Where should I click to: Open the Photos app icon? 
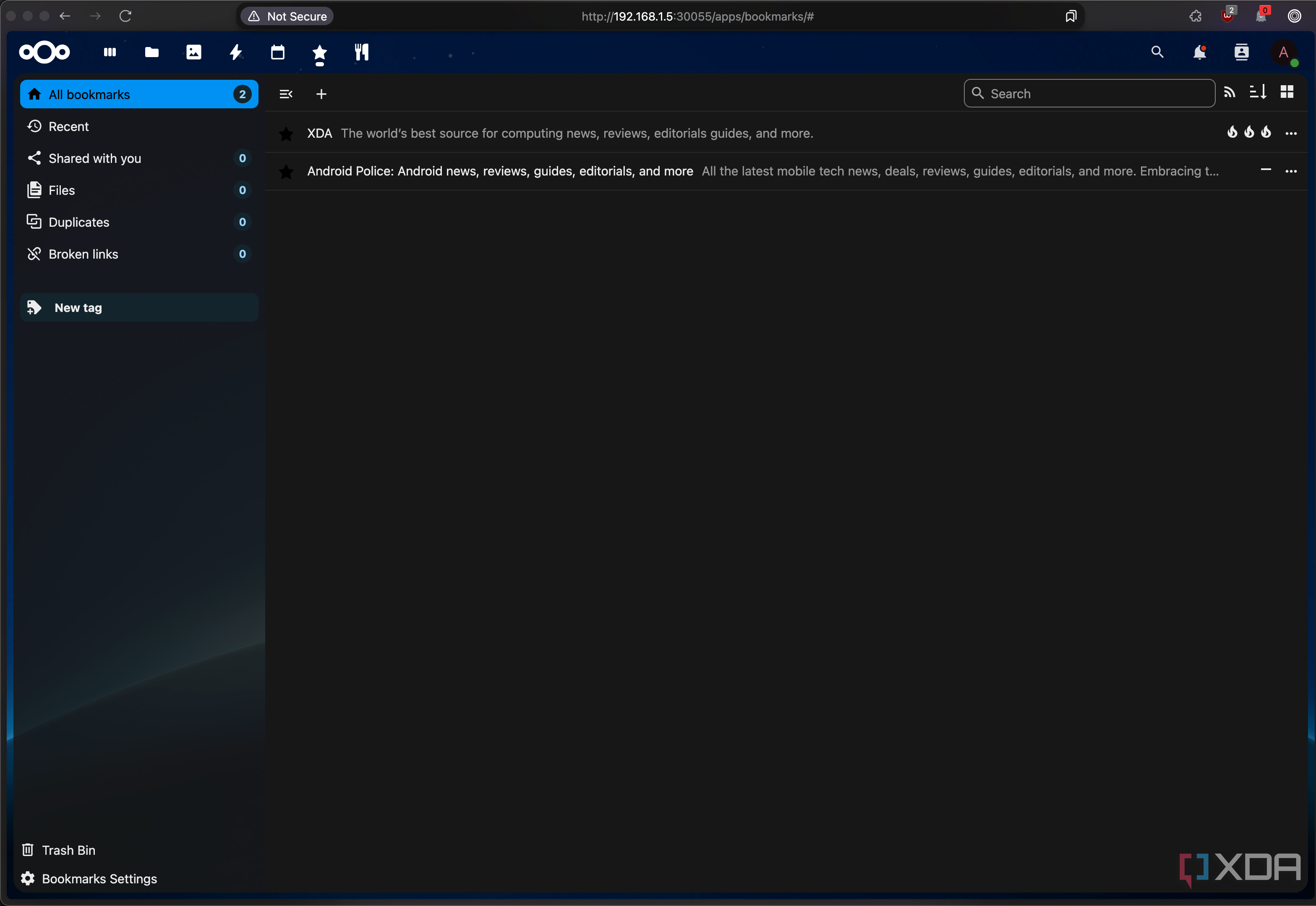coord(193,52)
